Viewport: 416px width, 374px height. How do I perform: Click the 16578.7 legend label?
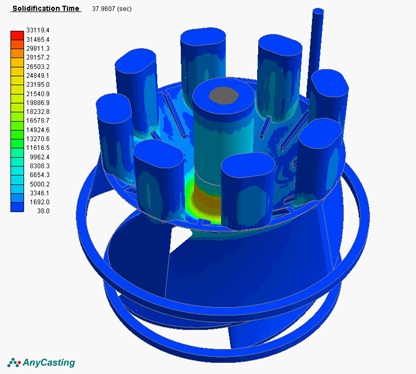tap(38, 121)
